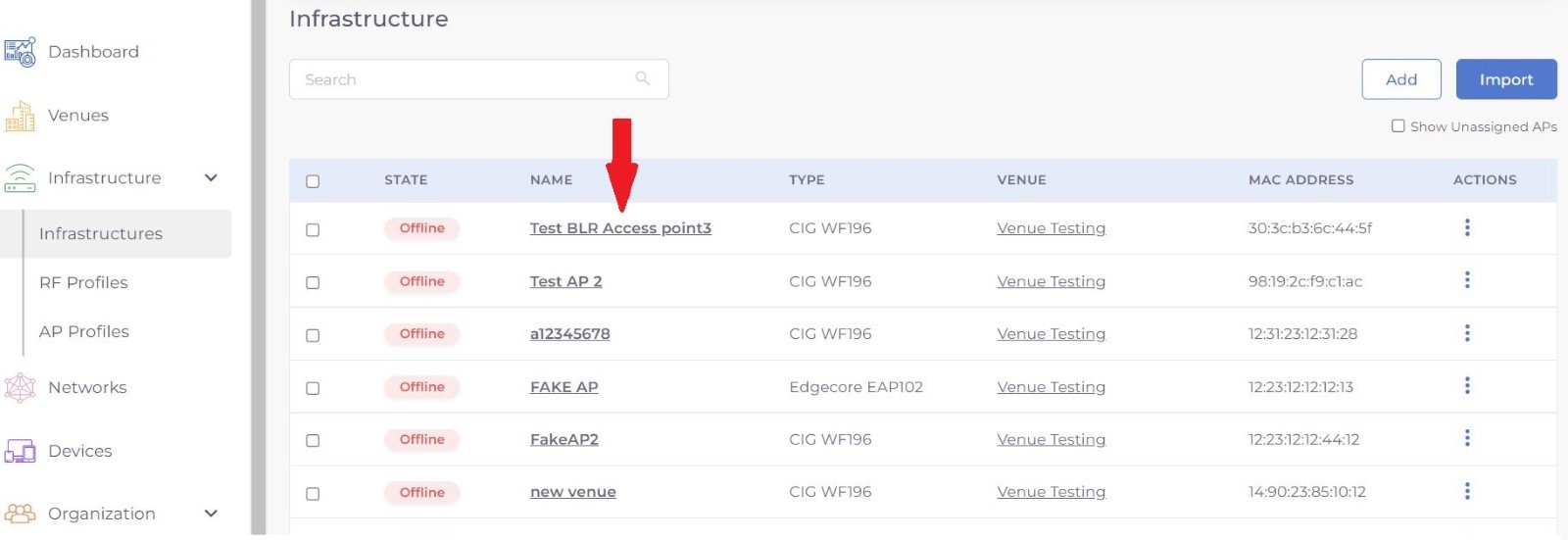
Task: Click the Devices icon in sidebar
Action: click(x=20, y=451)
